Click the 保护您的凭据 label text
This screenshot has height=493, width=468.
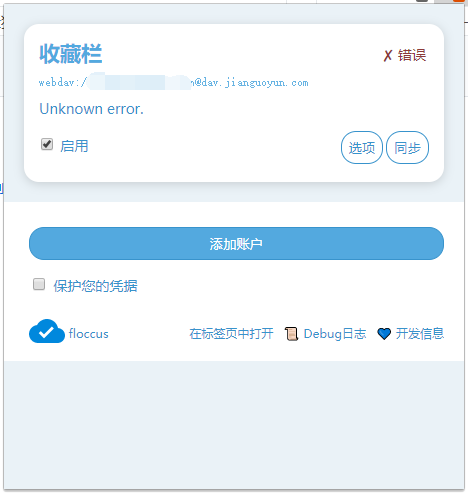click(x=96, y=286)
